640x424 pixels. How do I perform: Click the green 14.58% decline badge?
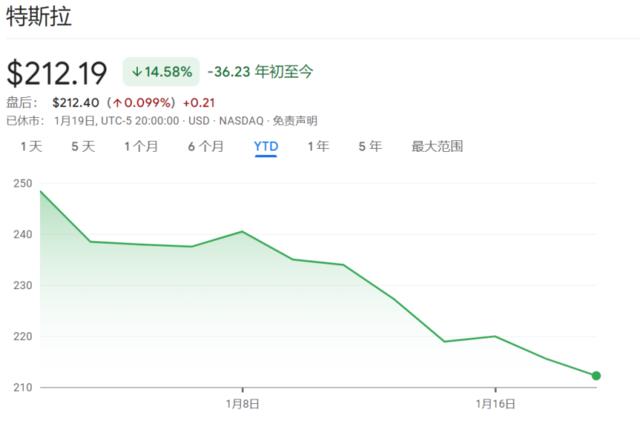160,72
